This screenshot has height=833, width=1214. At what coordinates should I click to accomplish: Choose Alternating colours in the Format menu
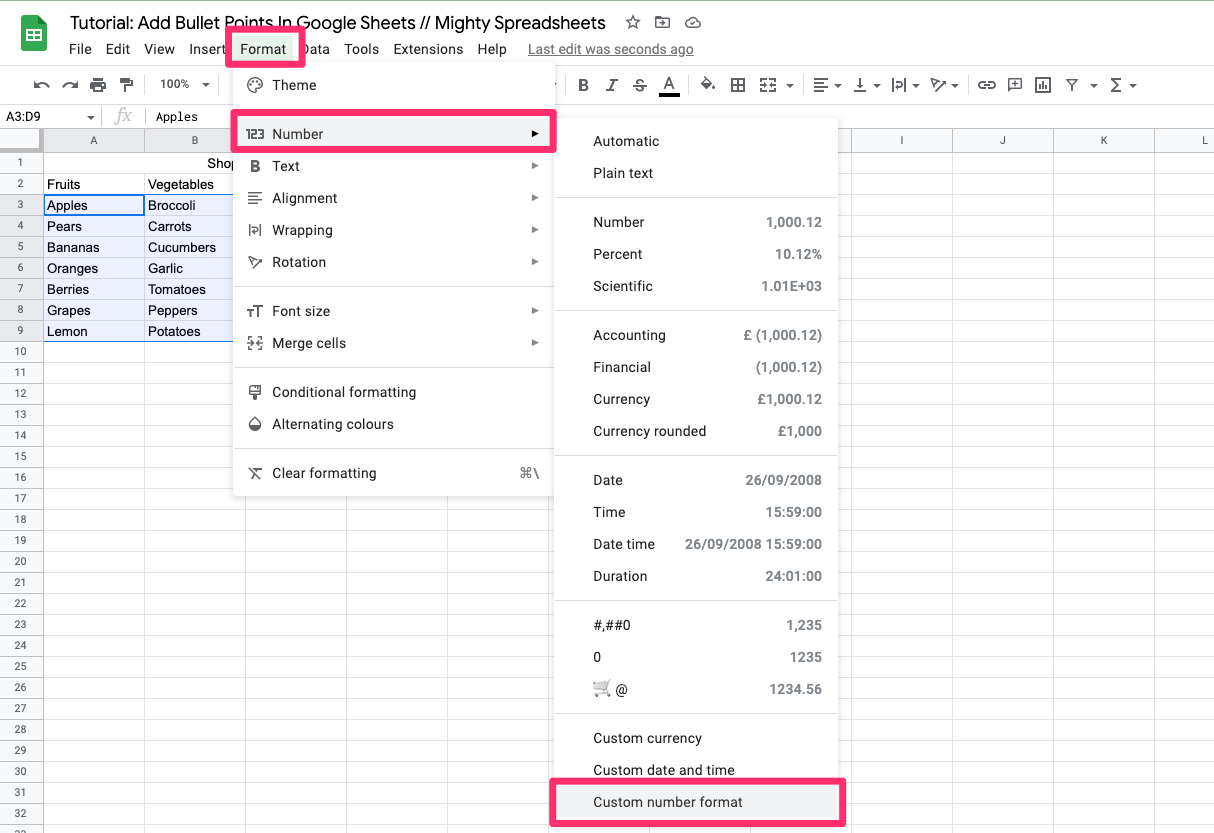(393, 424)
